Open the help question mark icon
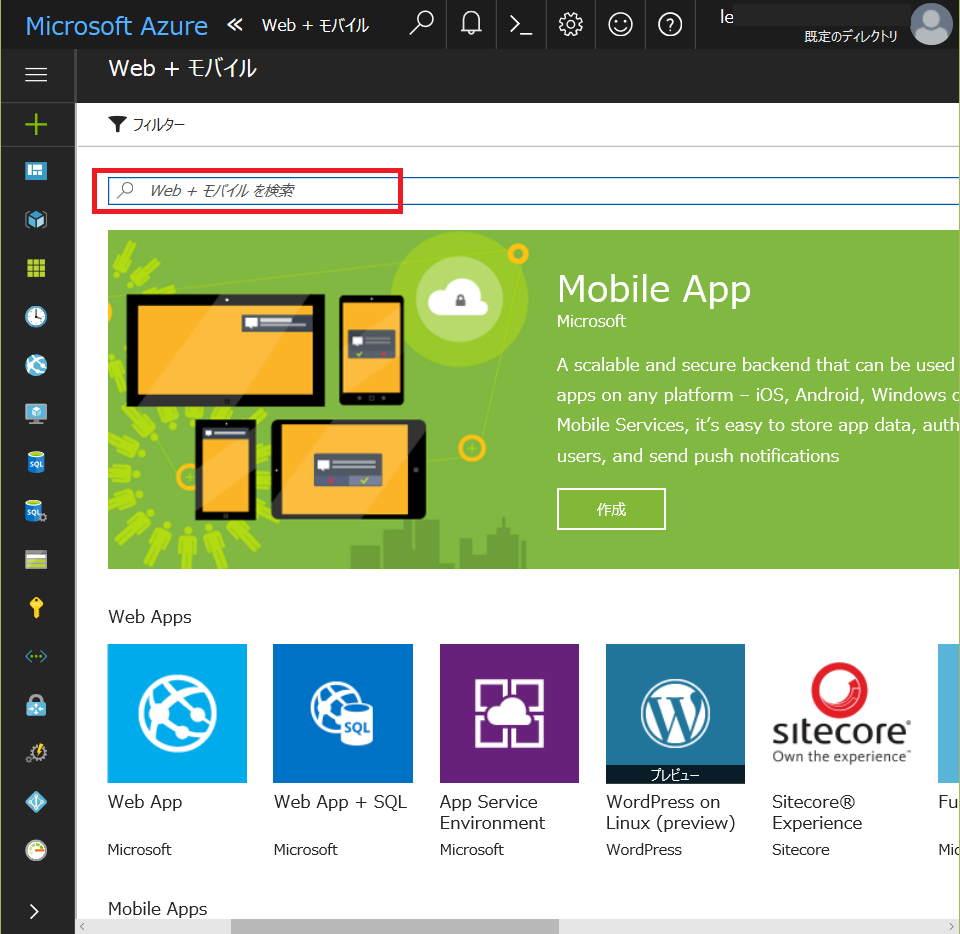This screenshot has width=960, height=934. tap(670, 24)
